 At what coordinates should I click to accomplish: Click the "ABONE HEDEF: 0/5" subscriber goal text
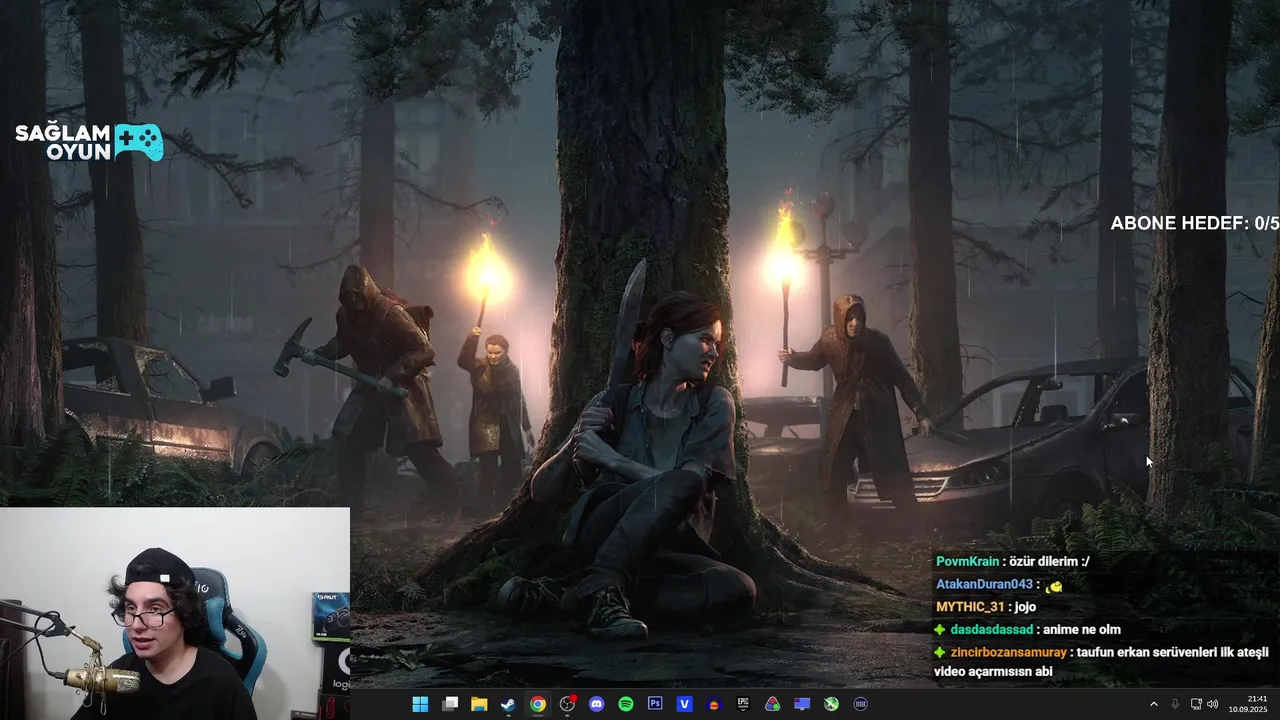click(x=1195, y=223)
